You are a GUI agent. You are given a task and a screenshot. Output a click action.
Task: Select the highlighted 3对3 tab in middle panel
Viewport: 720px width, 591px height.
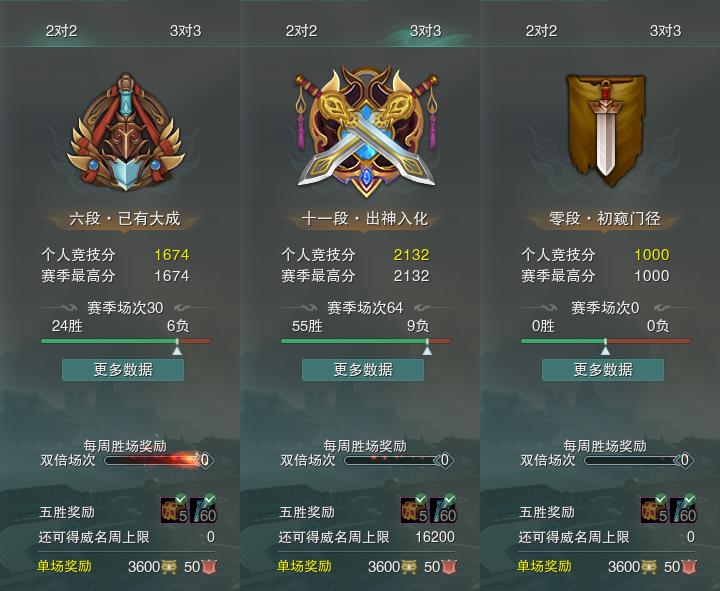coord(425,31)
